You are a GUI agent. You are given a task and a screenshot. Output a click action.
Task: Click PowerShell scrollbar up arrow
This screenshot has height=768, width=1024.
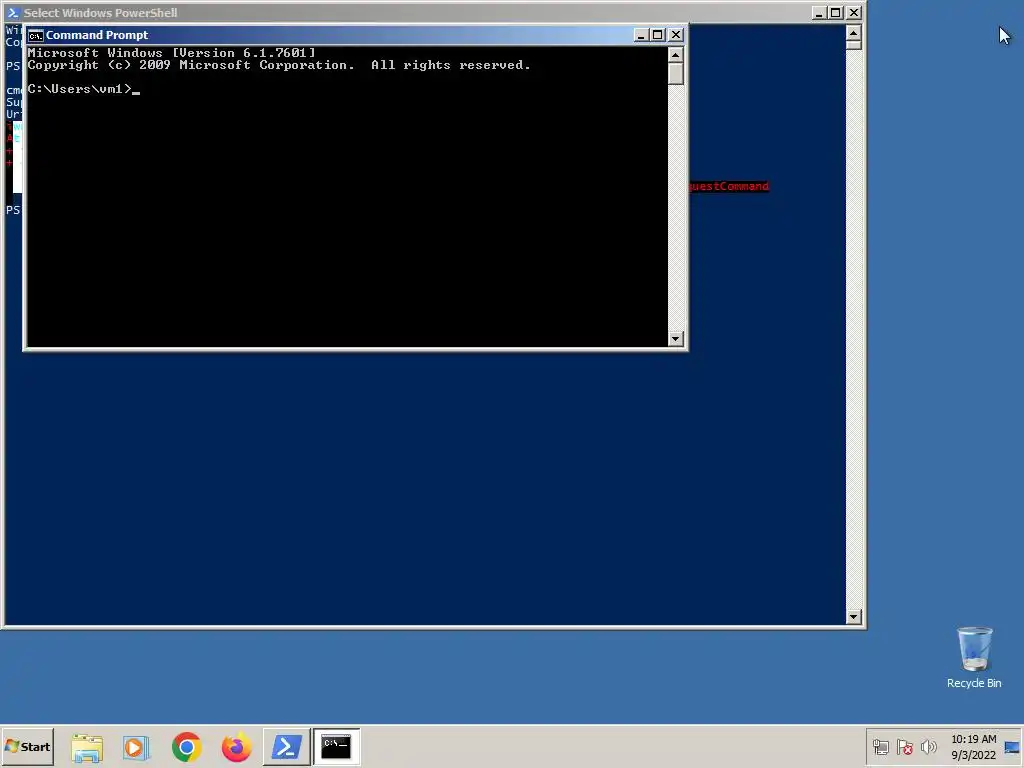(854, 32)
